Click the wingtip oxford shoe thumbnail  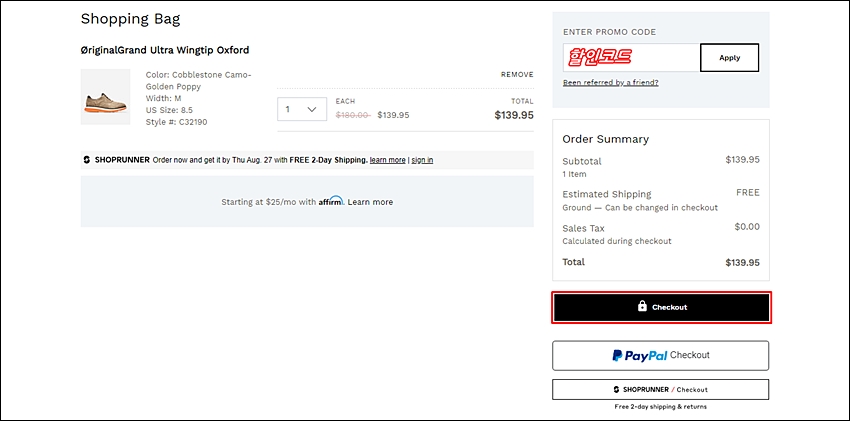105,96
